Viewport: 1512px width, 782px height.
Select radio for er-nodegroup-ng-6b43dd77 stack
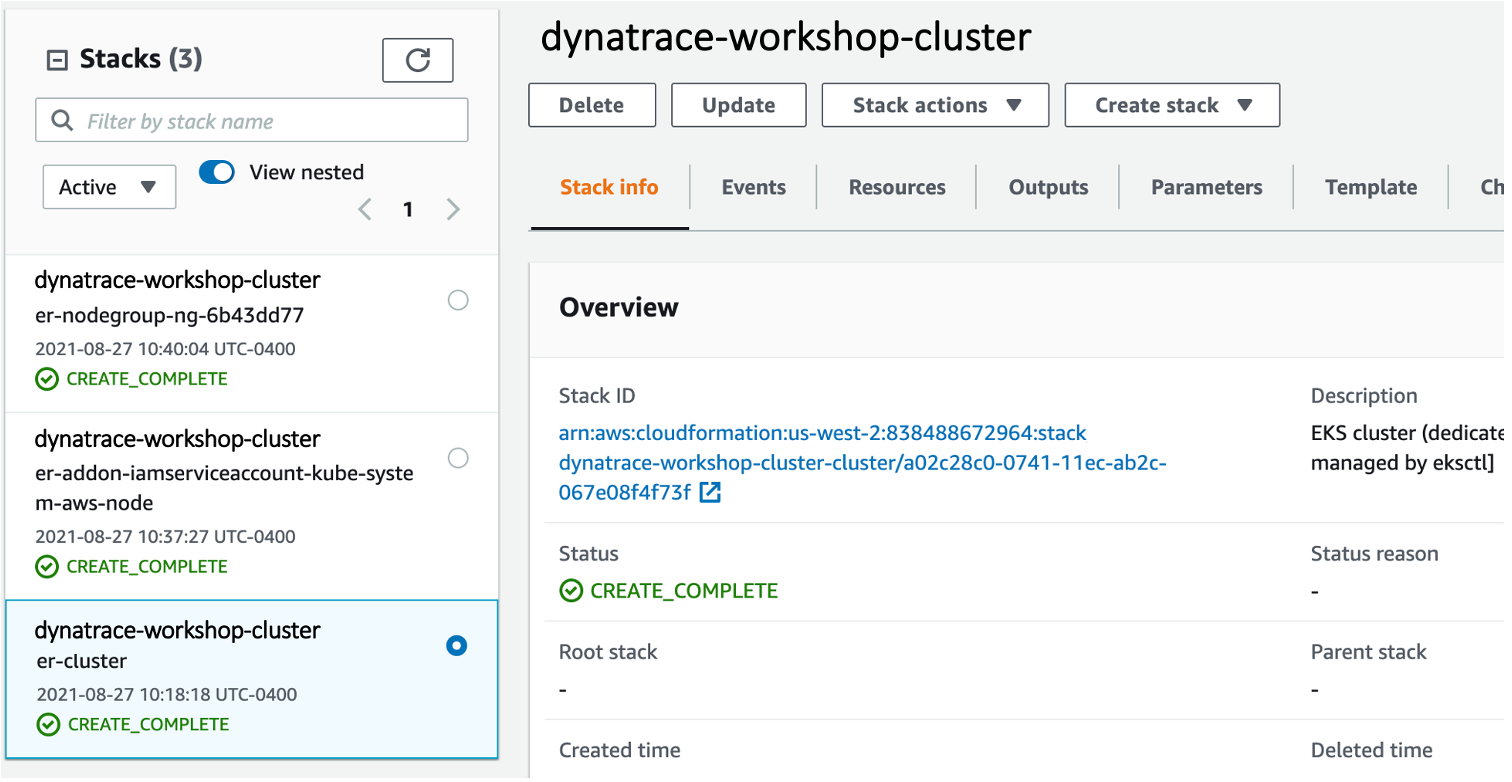(458, 300)
